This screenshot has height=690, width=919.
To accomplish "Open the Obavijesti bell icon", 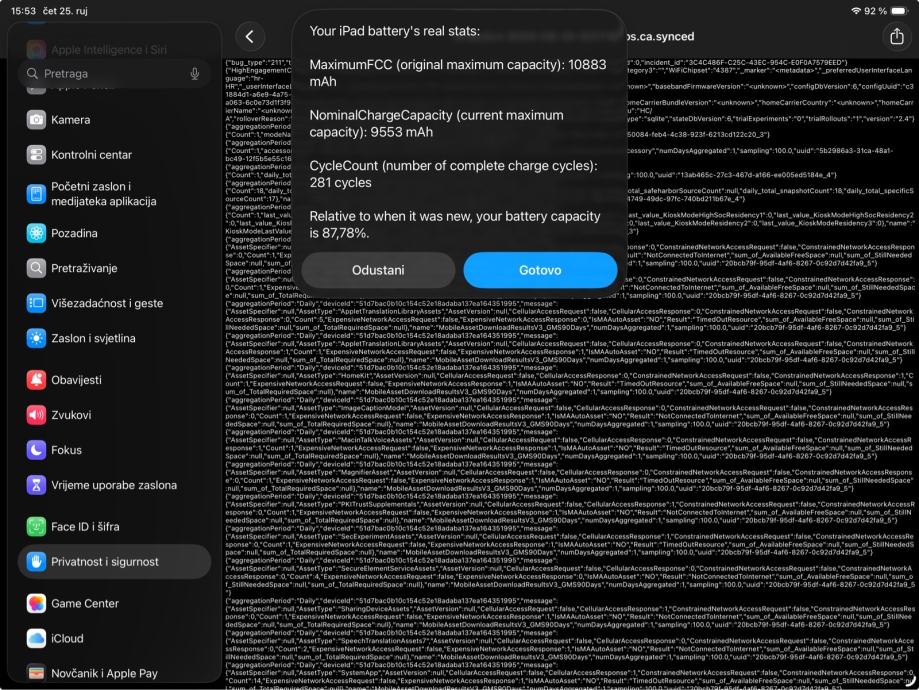I will [x=36, y=380].
